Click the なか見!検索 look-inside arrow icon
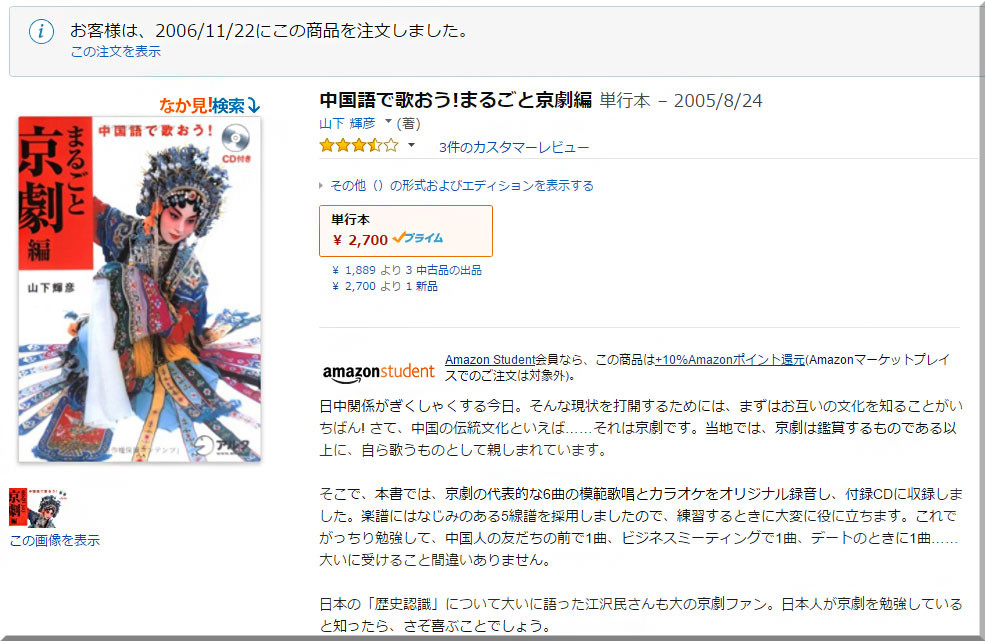 (x=253, y=106)
